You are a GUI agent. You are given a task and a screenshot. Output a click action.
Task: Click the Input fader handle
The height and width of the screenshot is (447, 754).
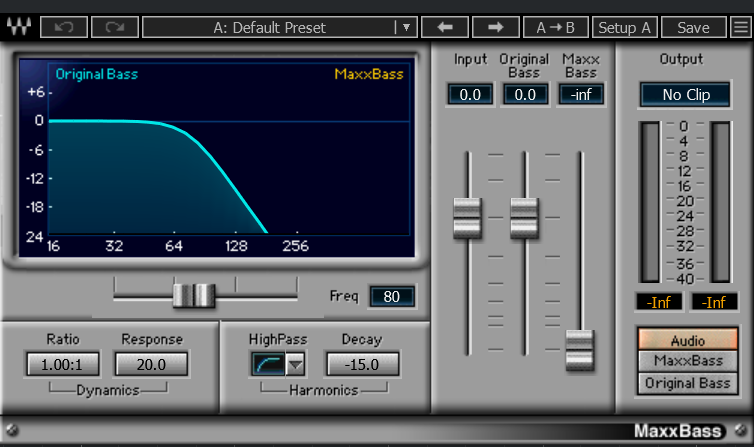[x=467, y=218]
